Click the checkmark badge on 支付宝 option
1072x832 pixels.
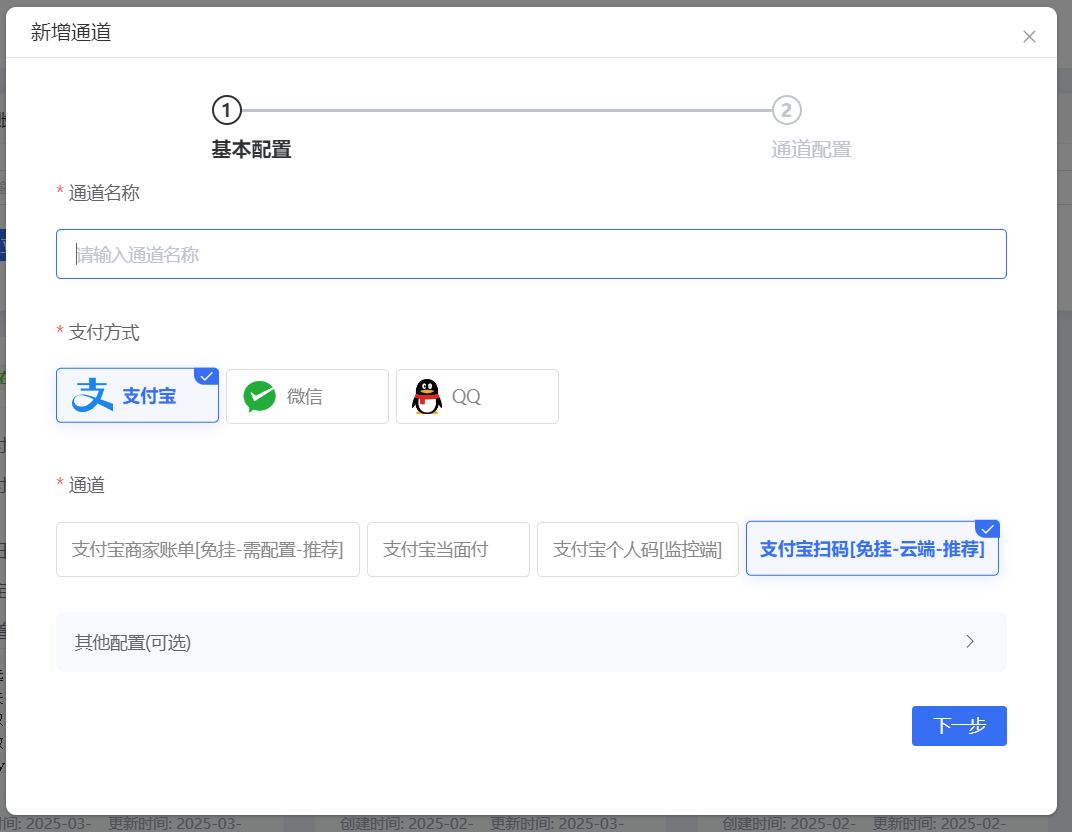(207, 377)
